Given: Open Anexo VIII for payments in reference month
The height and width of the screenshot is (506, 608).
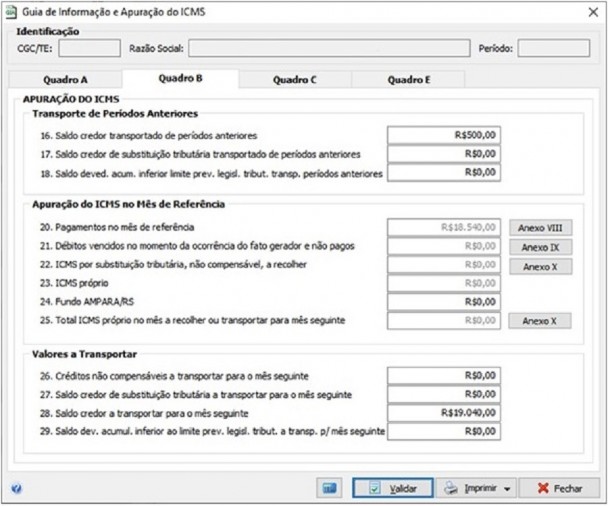Looking at the screenshot, I should click(540, 228).
